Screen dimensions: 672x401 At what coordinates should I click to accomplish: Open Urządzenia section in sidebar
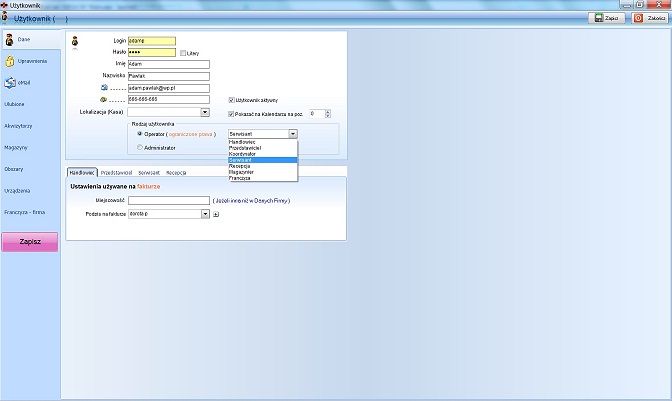[x=17, y=191]
